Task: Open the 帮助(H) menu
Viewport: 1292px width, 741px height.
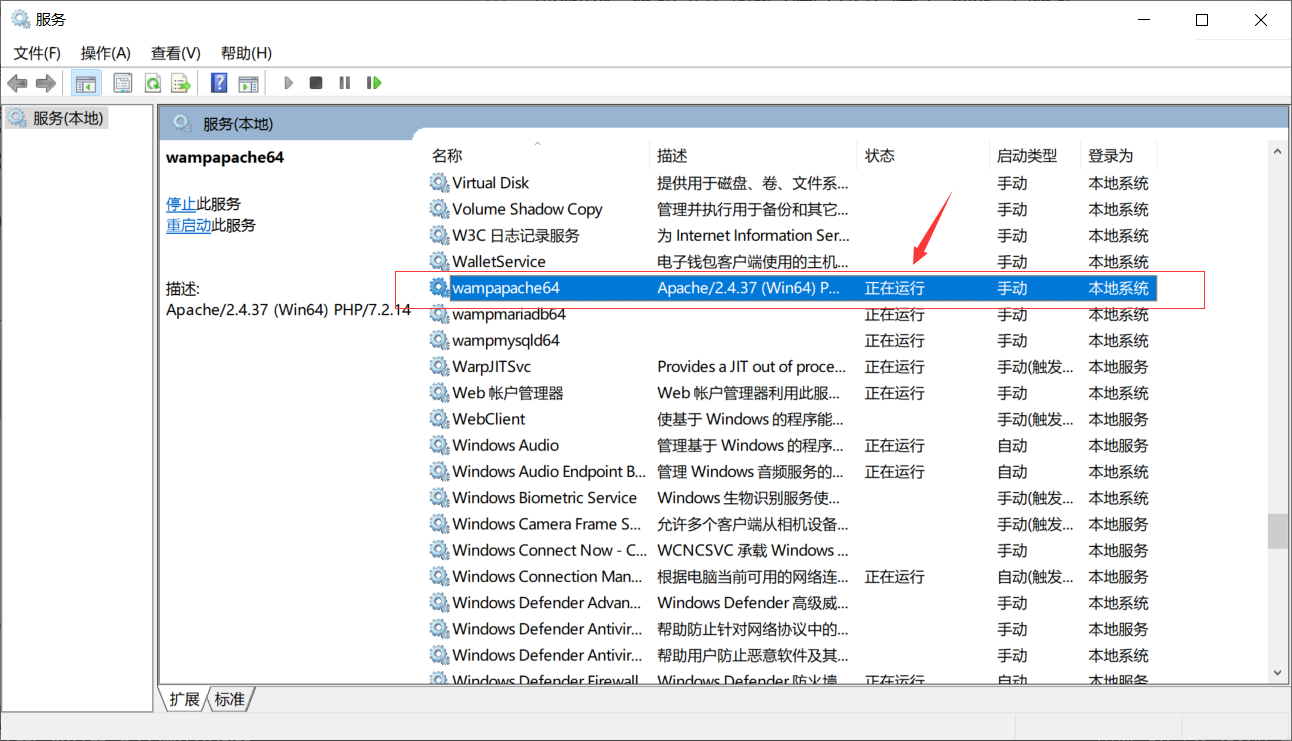Action: pyautogui.click(x=246, y=53)
